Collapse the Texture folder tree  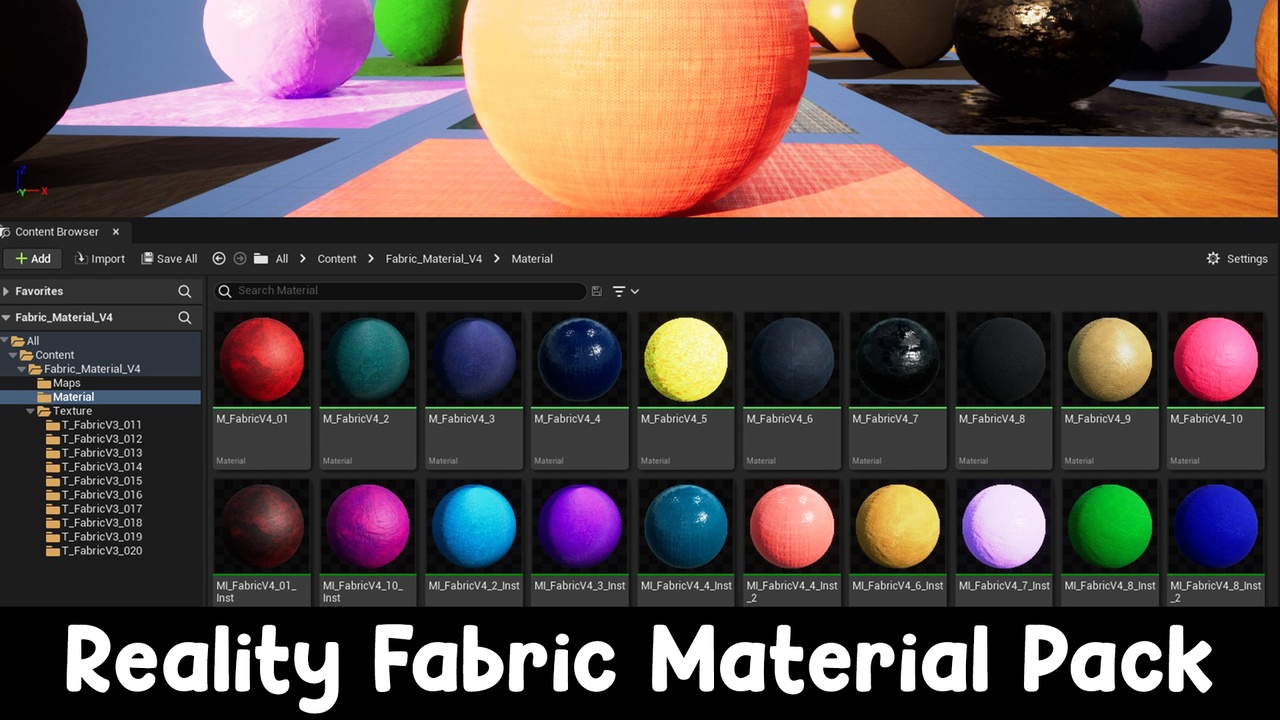pos(31,411)
